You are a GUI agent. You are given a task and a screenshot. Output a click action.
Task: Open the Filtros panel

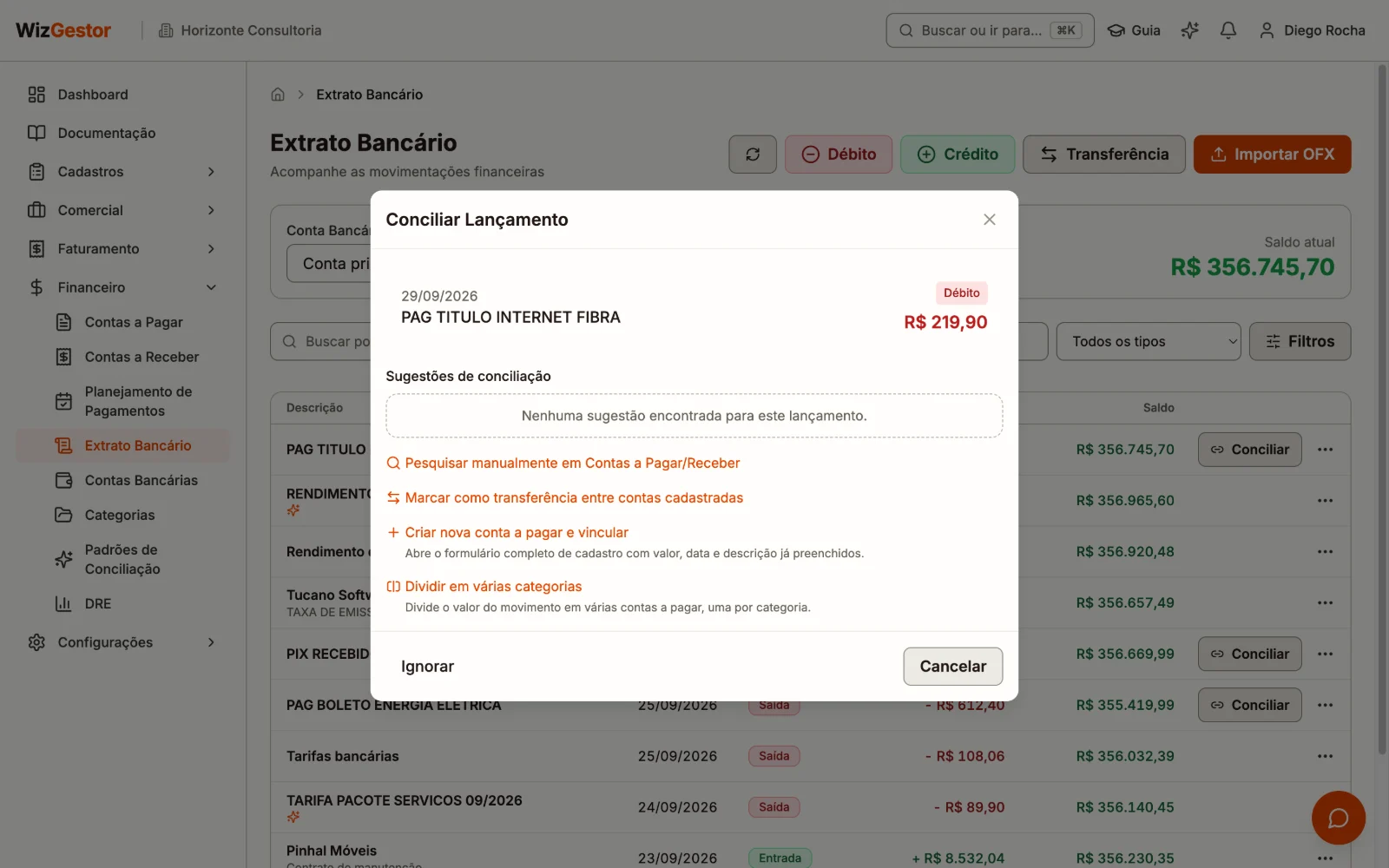1300,342
